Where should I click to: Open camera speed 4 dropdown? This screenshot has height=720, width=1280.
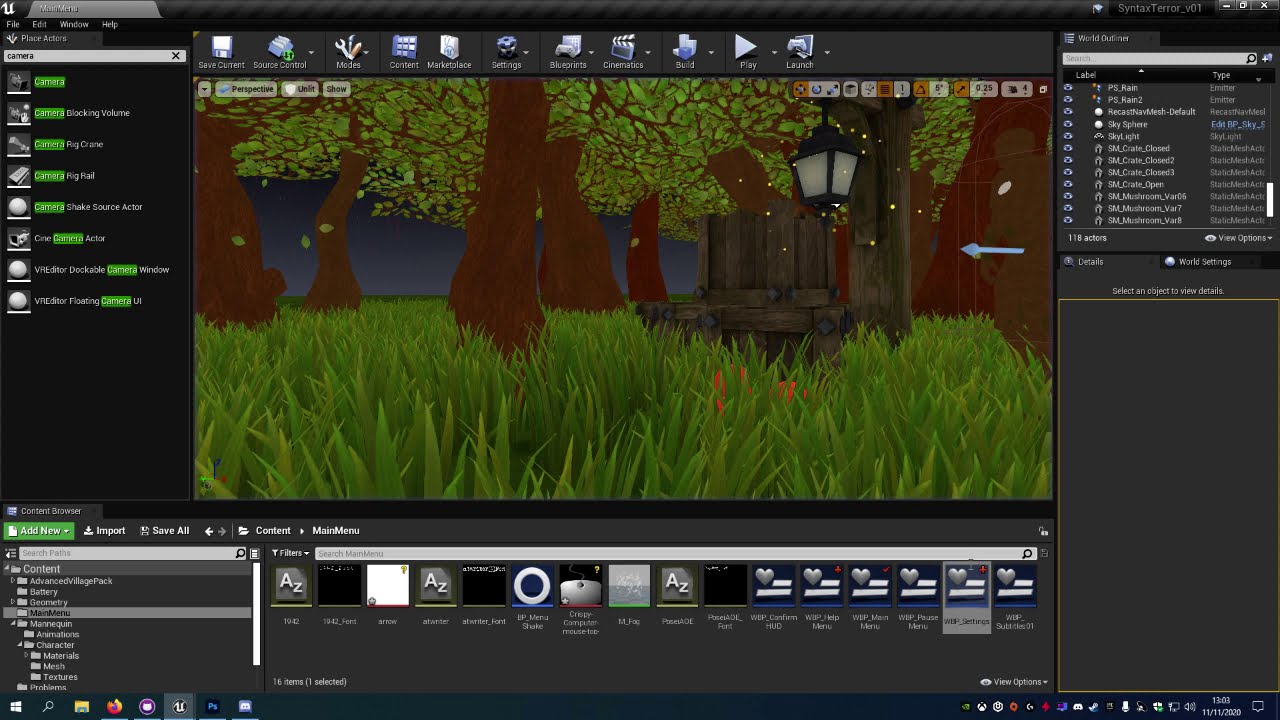coord(1016,89)
